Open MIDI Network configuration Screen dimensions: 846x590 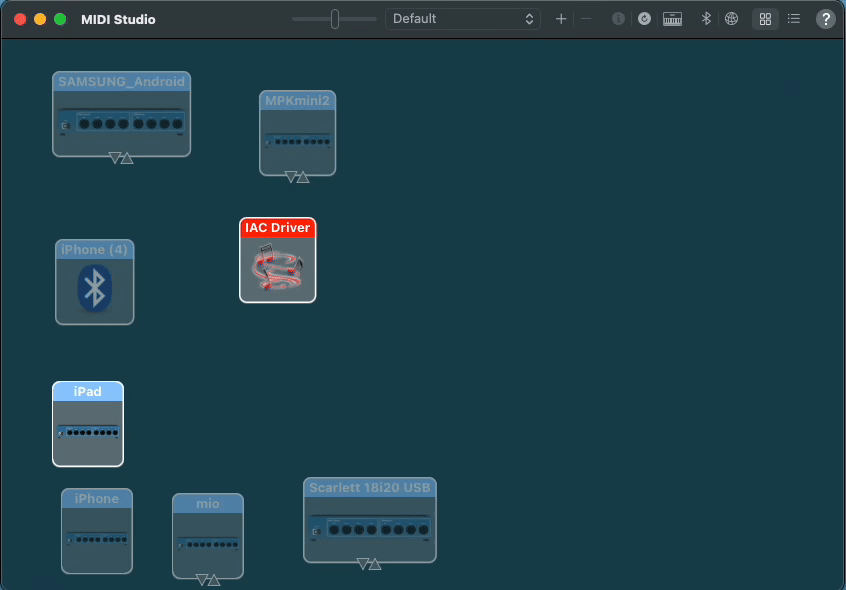(x=731, y=19)
